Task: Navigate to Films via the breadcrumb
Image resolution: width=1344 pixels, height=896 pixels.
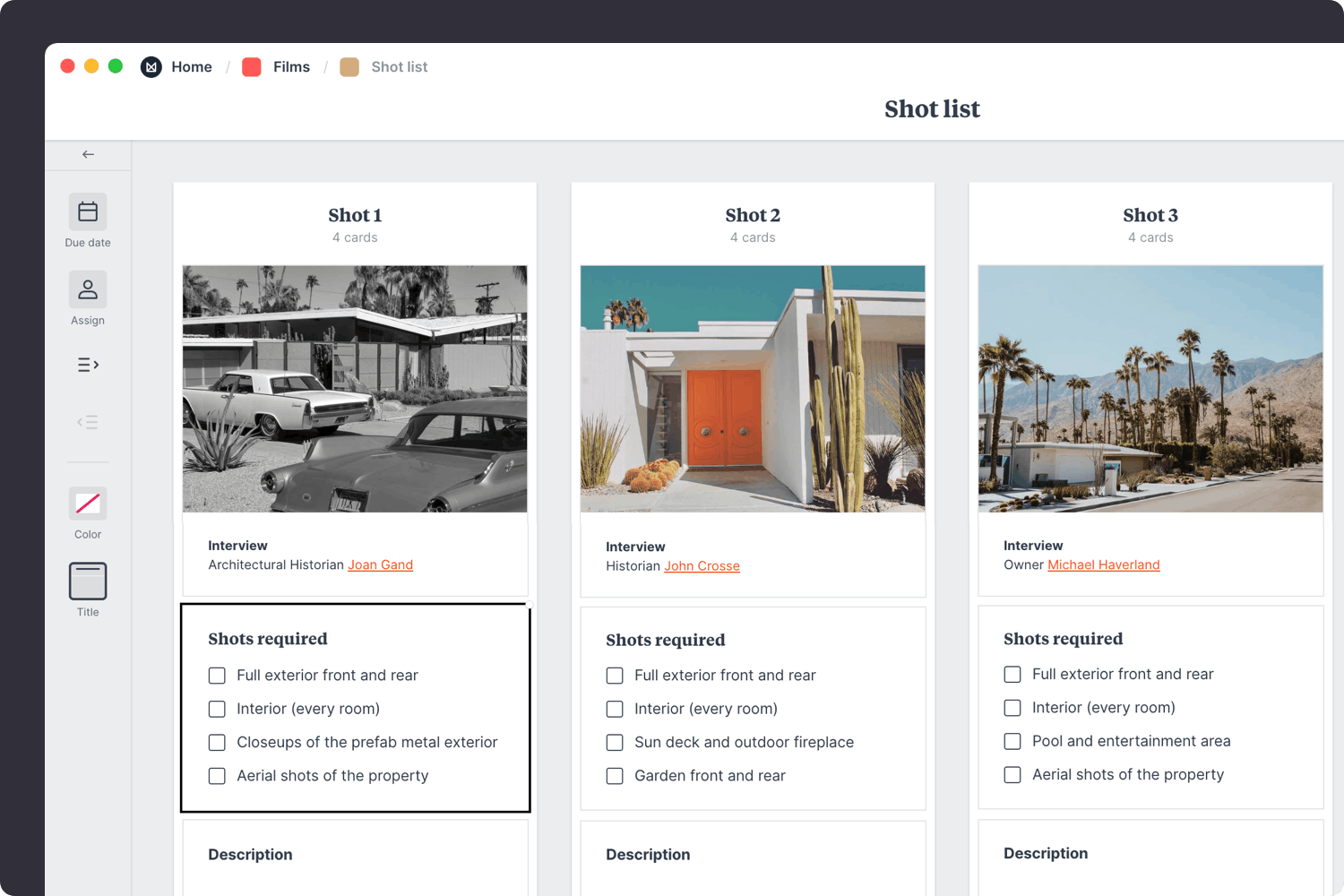Action: click(291, 66)
